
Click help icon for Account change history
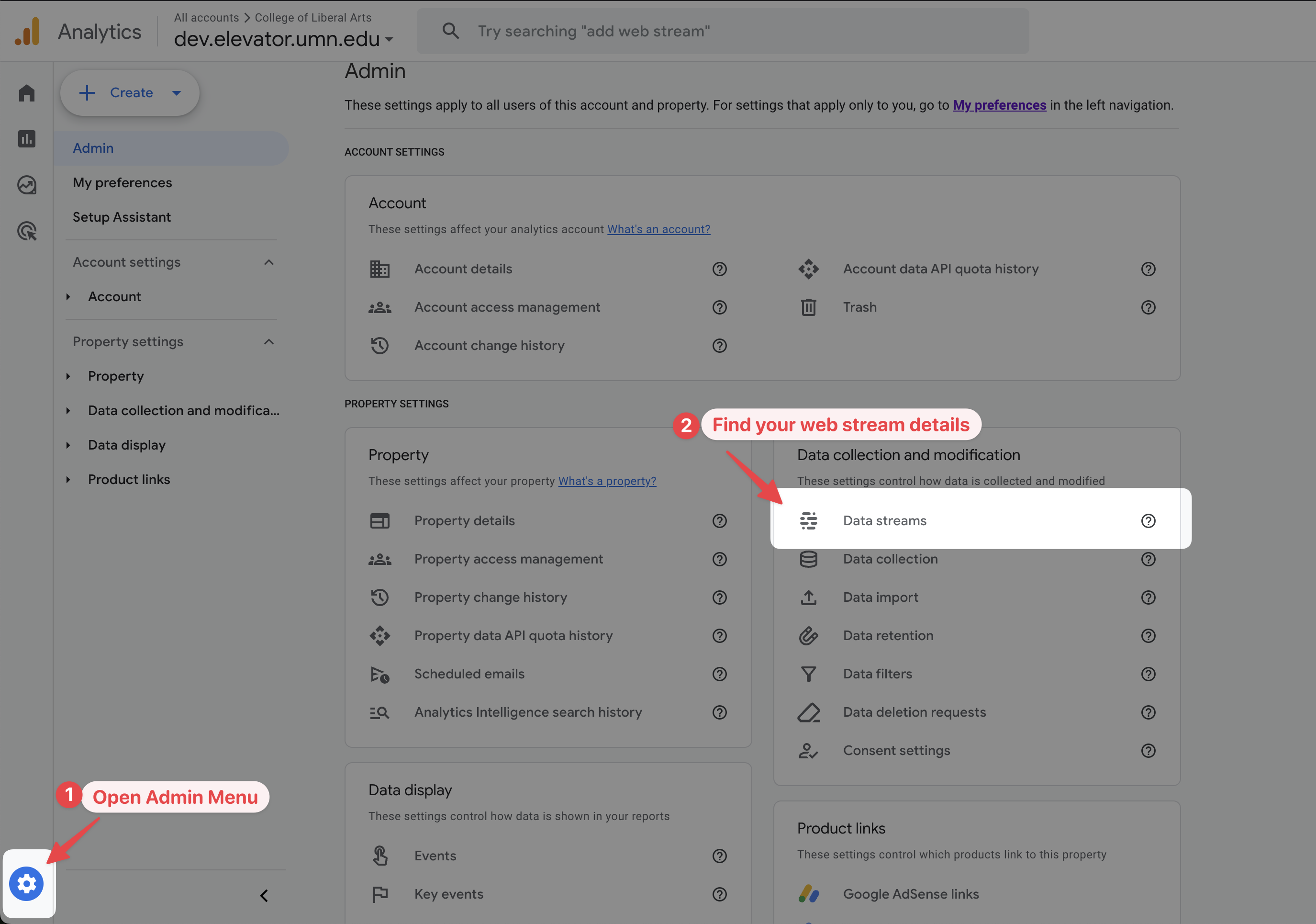click(719, 346)
